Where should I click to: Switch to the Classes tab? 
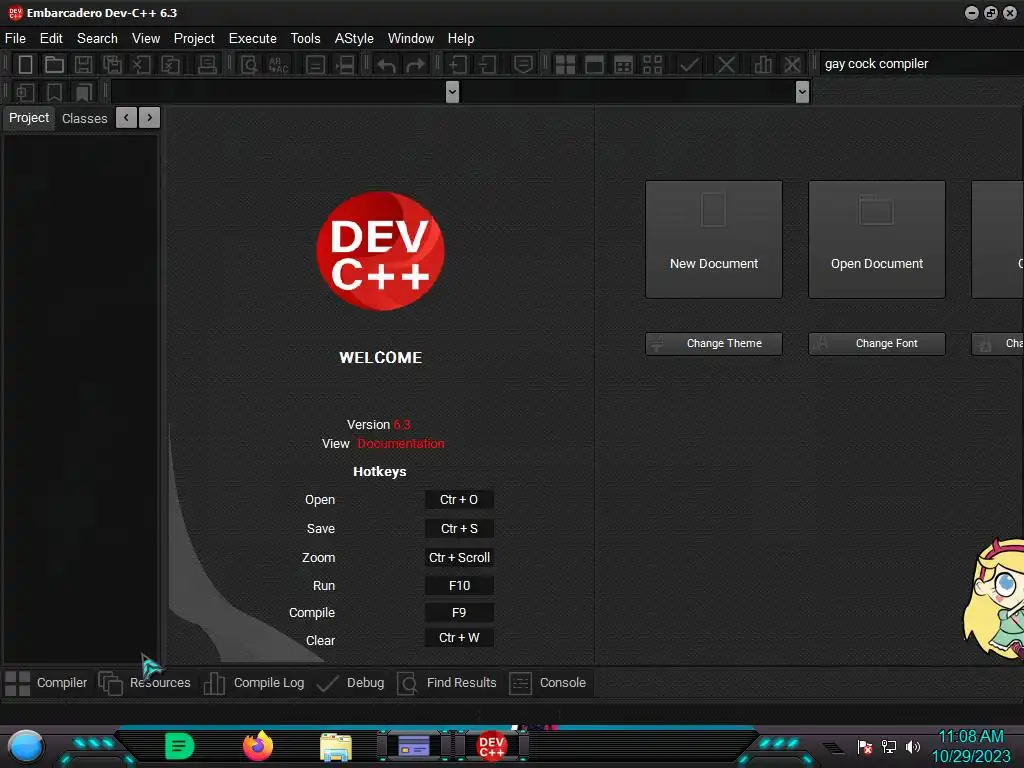84,118
